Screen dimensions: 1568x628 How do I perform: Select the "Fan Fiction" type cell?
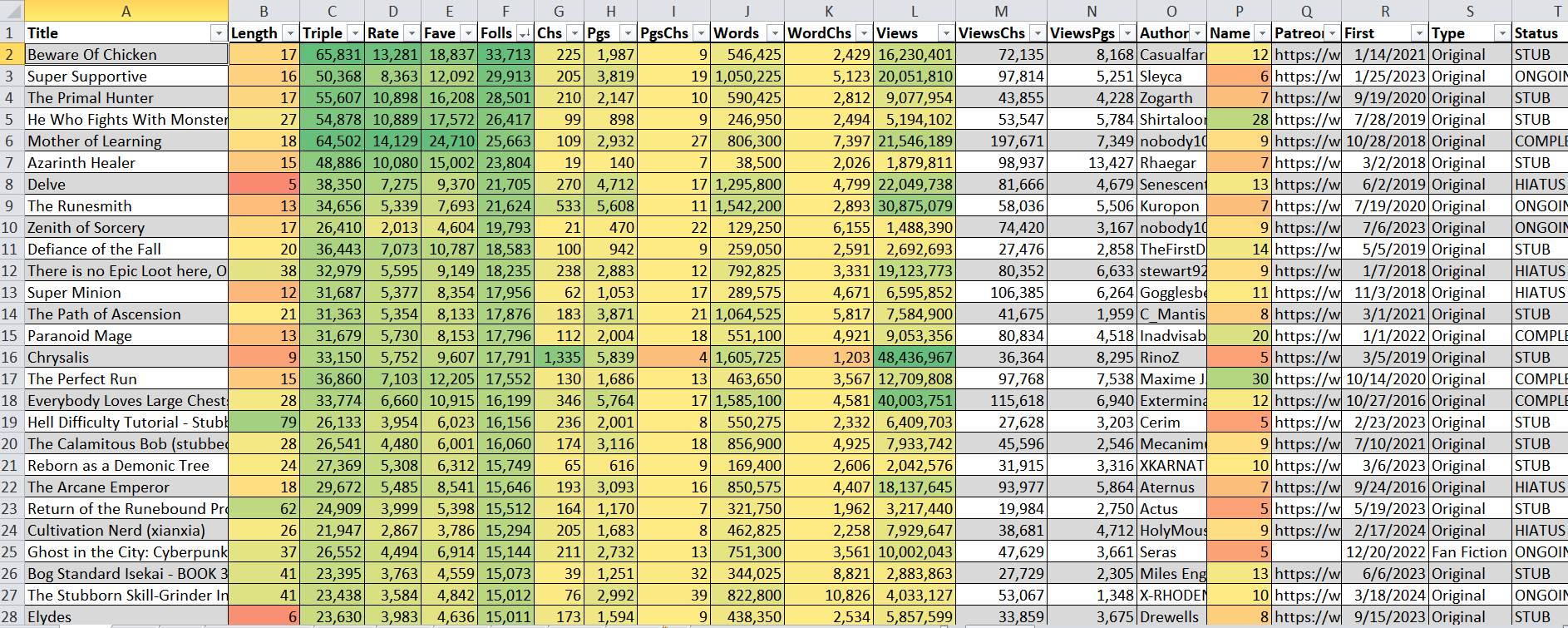1470,552
